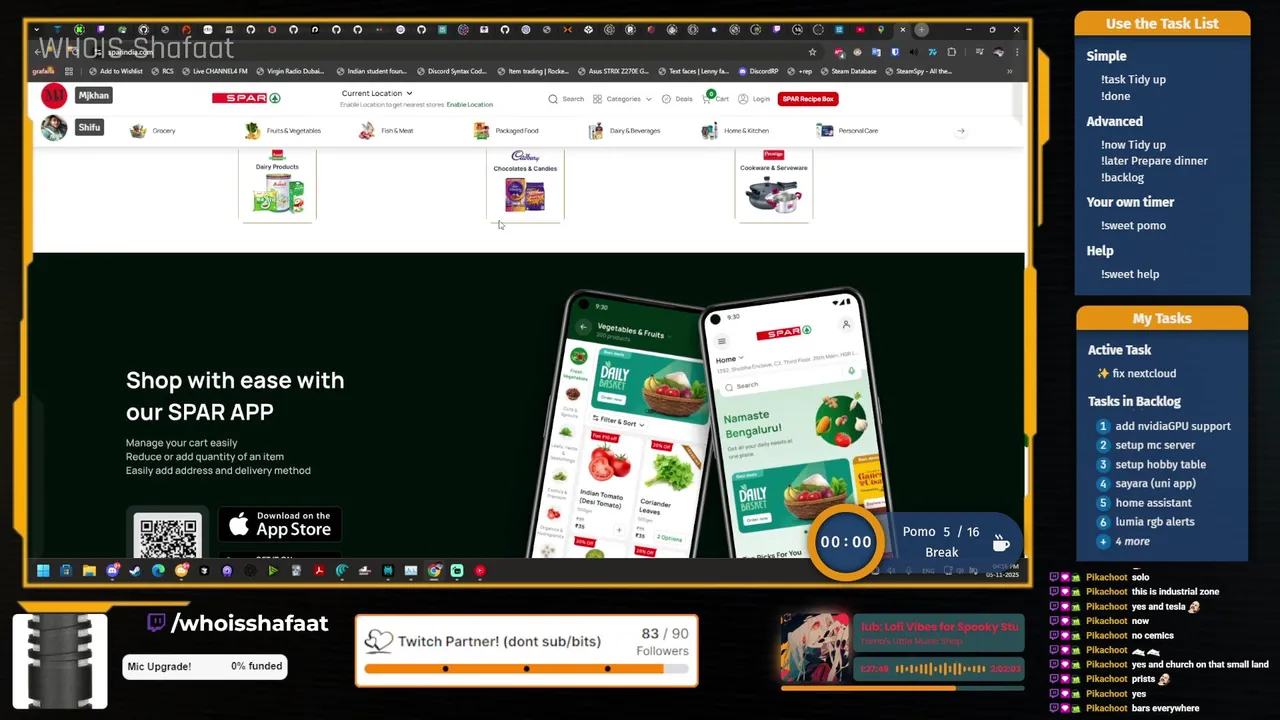Click the Lofi music progress bar

(x=902, y=688)
